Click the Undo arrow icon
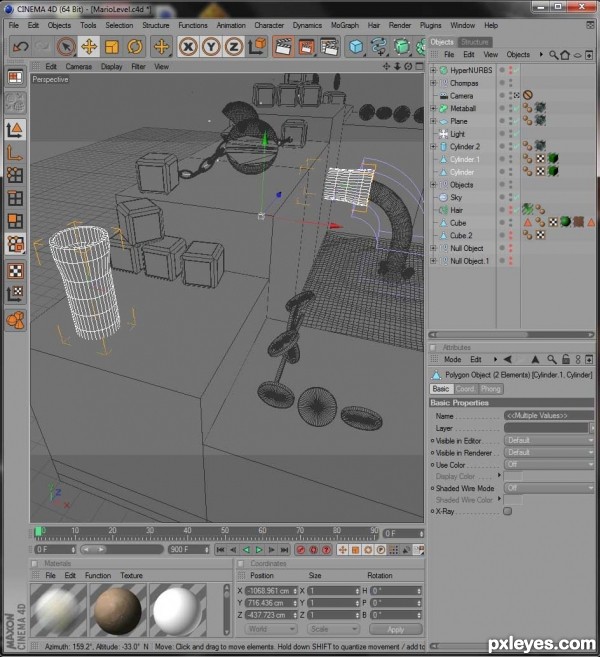The height and width of the screenshot is (657, 600). (20, 47)
